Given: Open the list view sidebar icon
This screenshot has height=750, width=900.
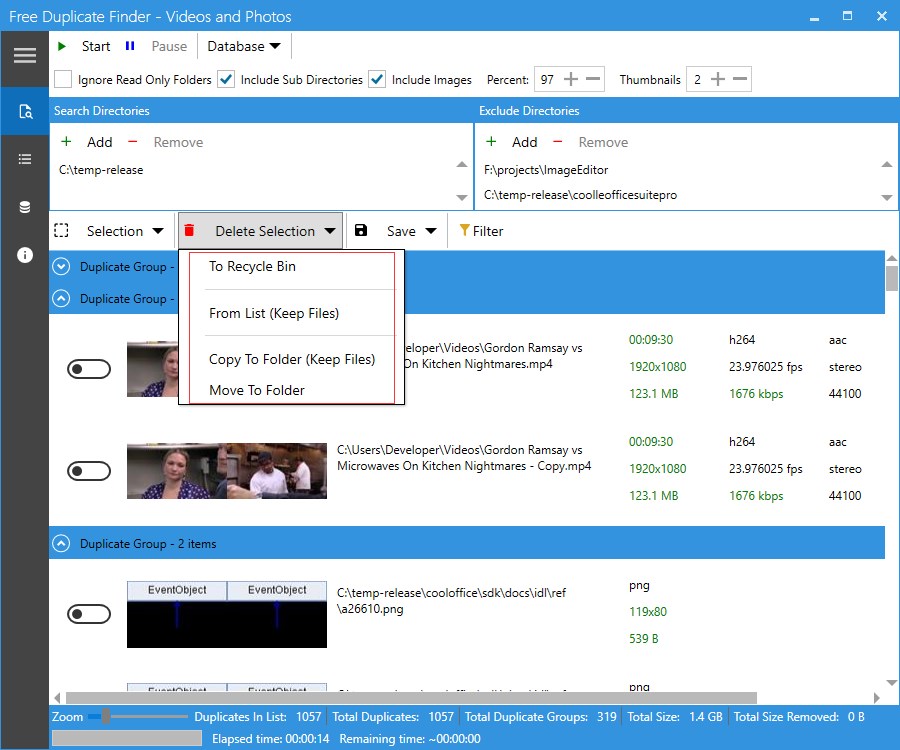Looking at the screenshot, I should point(25,159).
